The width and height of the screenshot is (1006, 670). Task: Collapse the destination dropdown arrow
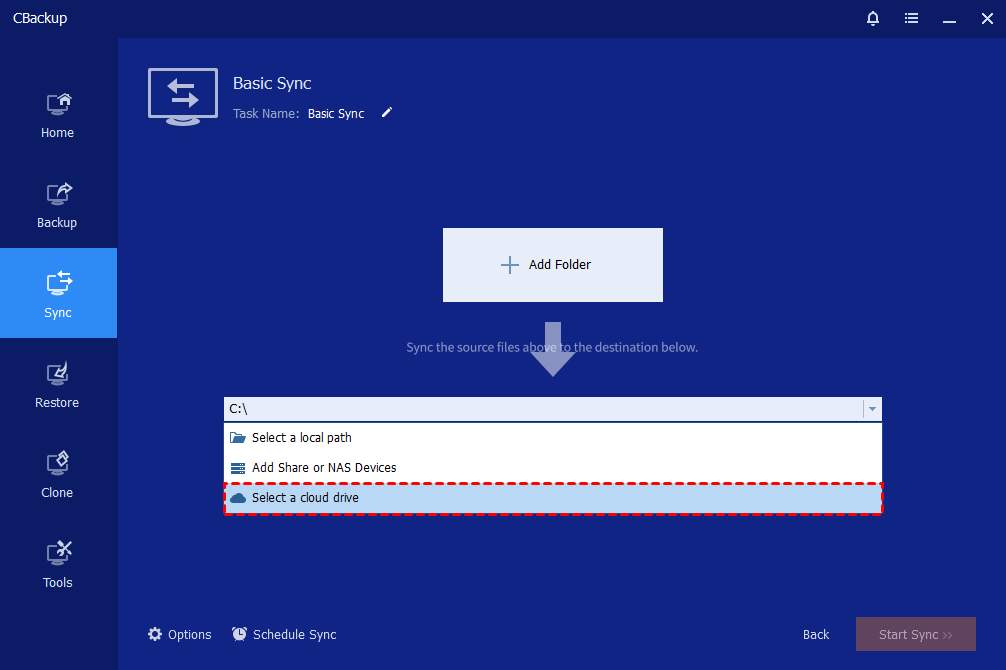pos(872,409)
